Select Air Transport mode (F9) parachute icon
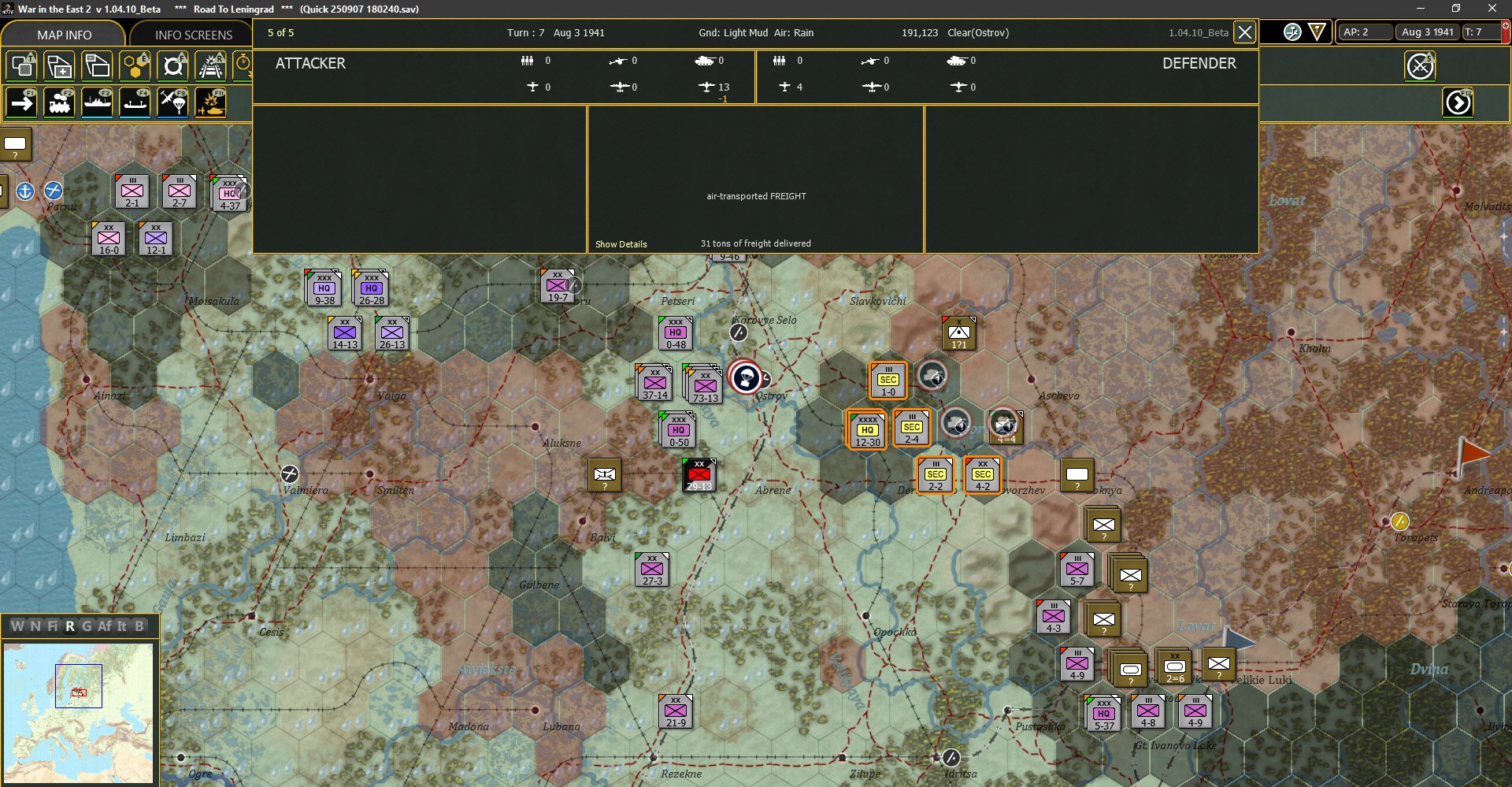This screenshot has width=1512, height=787. [172, 102]
